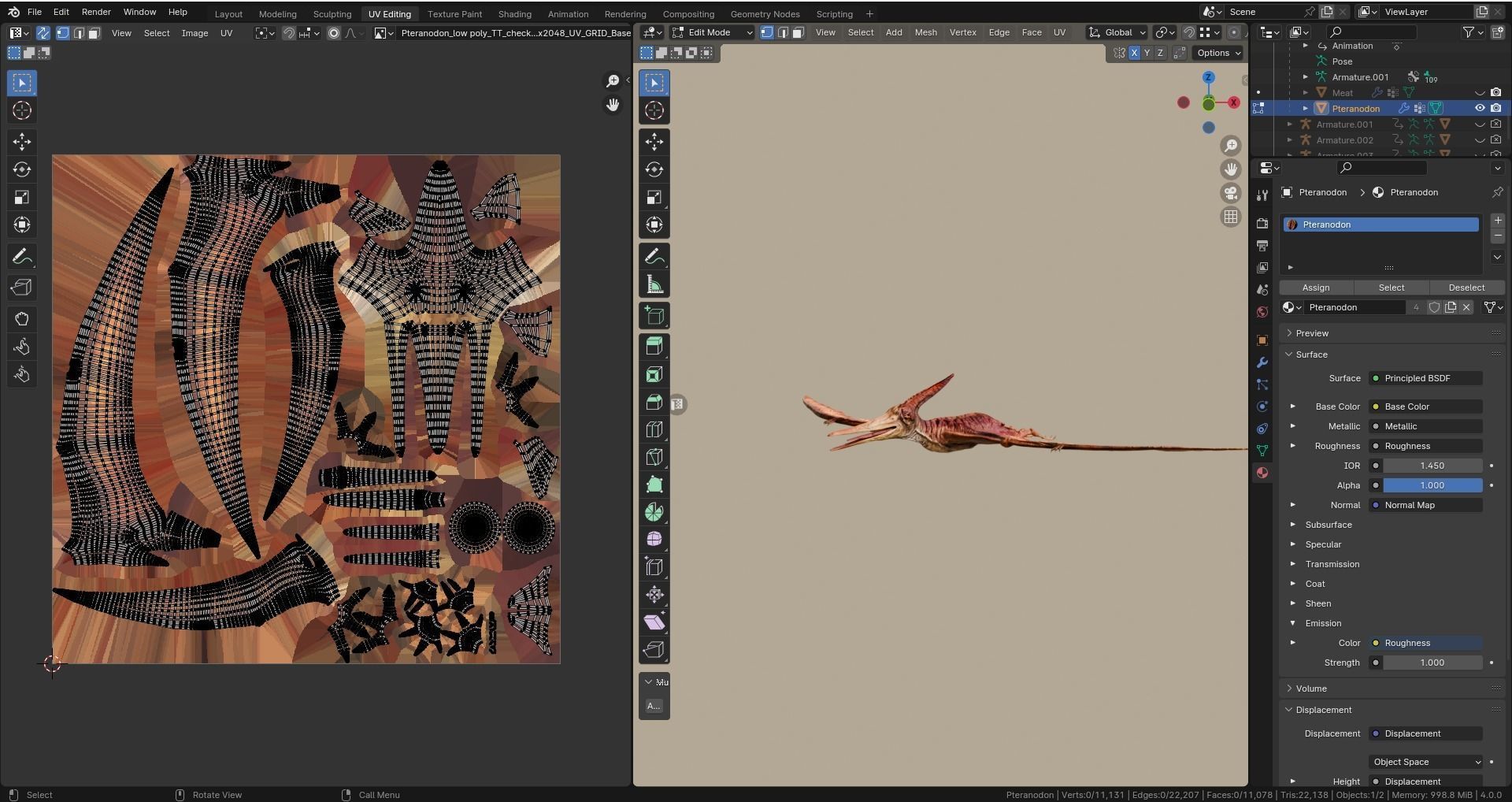Viewport: 1512px width, 802px height.
Task: Select the Transform tool in 3D viewport toolbar
Action: point(654,225)
